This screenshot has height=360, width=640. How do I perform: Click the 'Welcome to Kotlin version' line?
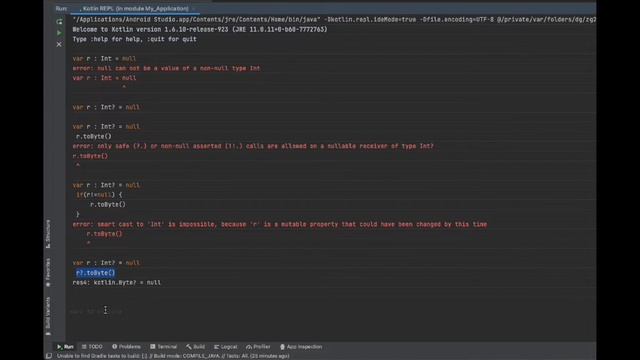200,29
